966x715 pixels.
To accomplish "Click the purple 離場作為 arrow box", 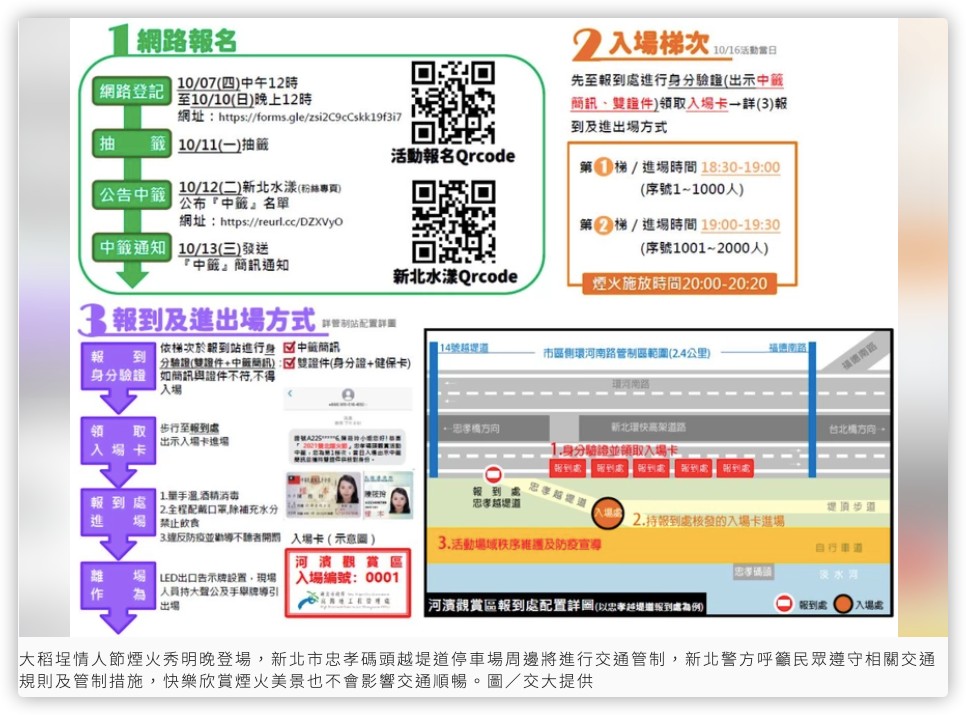I will tap(118, 587).
